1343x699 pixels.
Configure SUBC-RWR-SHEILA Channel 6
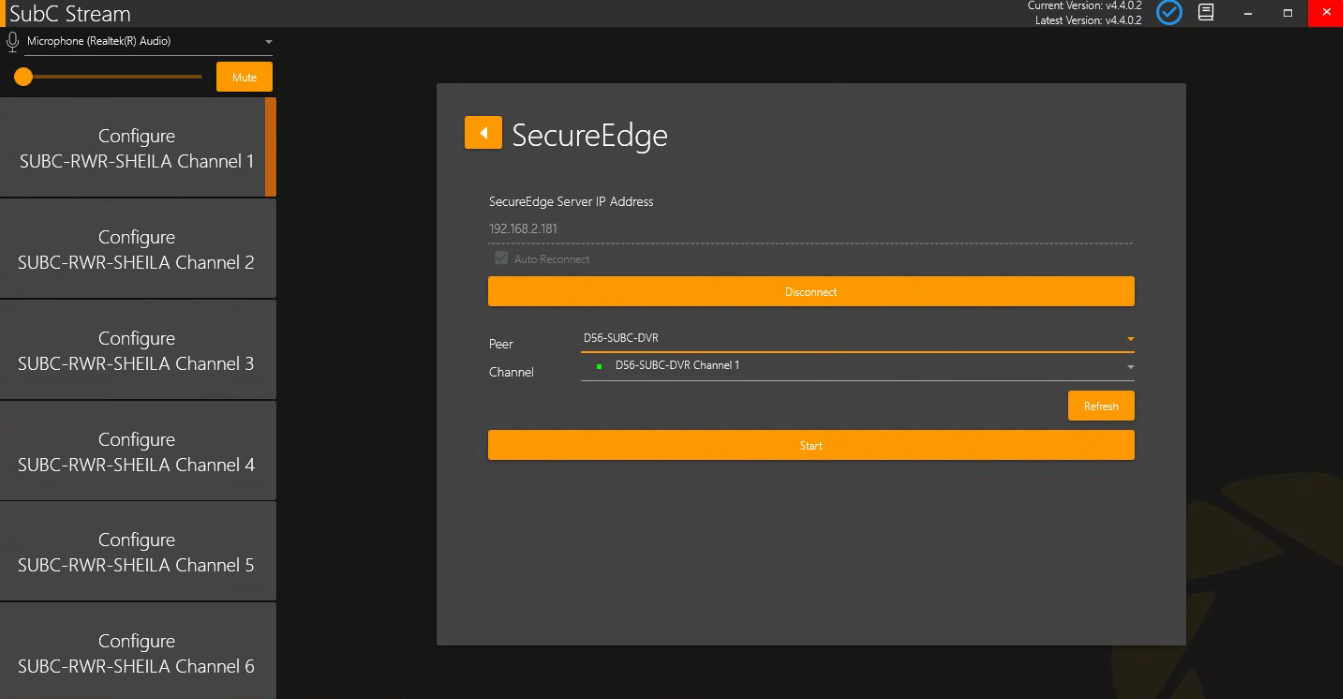137,651
